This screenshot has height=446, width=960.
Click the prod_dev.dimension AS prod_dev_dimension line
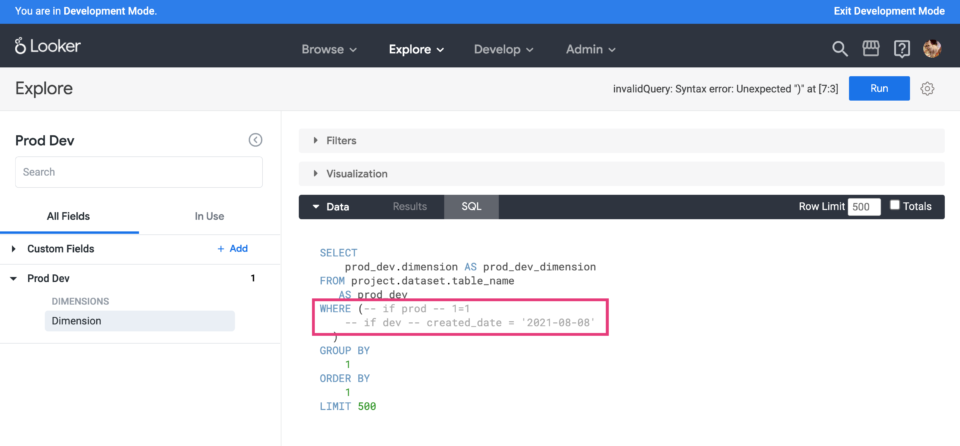[470, 267]
